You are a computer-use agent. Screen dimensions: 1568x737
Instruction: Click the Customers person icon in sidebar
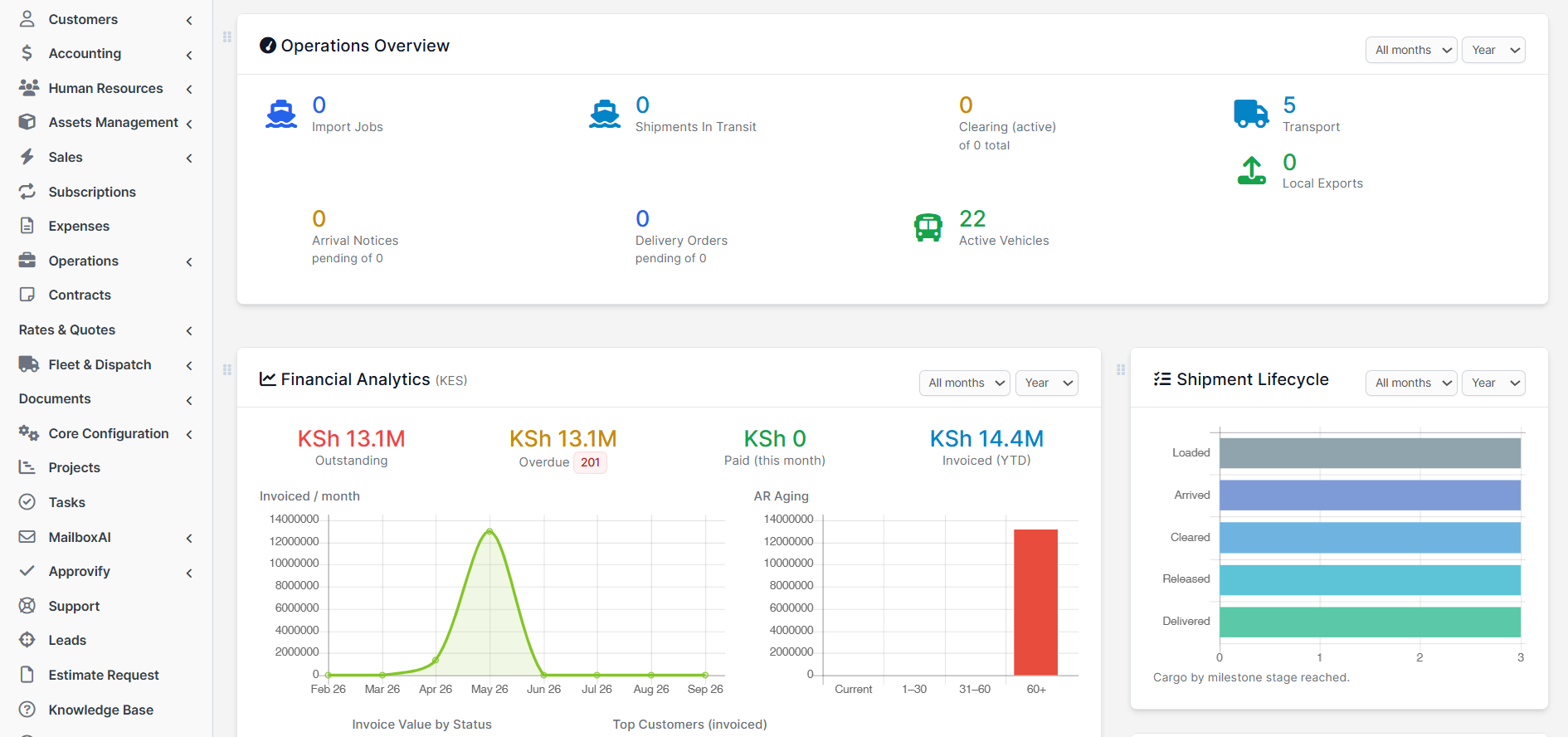(x=27, y=18)
